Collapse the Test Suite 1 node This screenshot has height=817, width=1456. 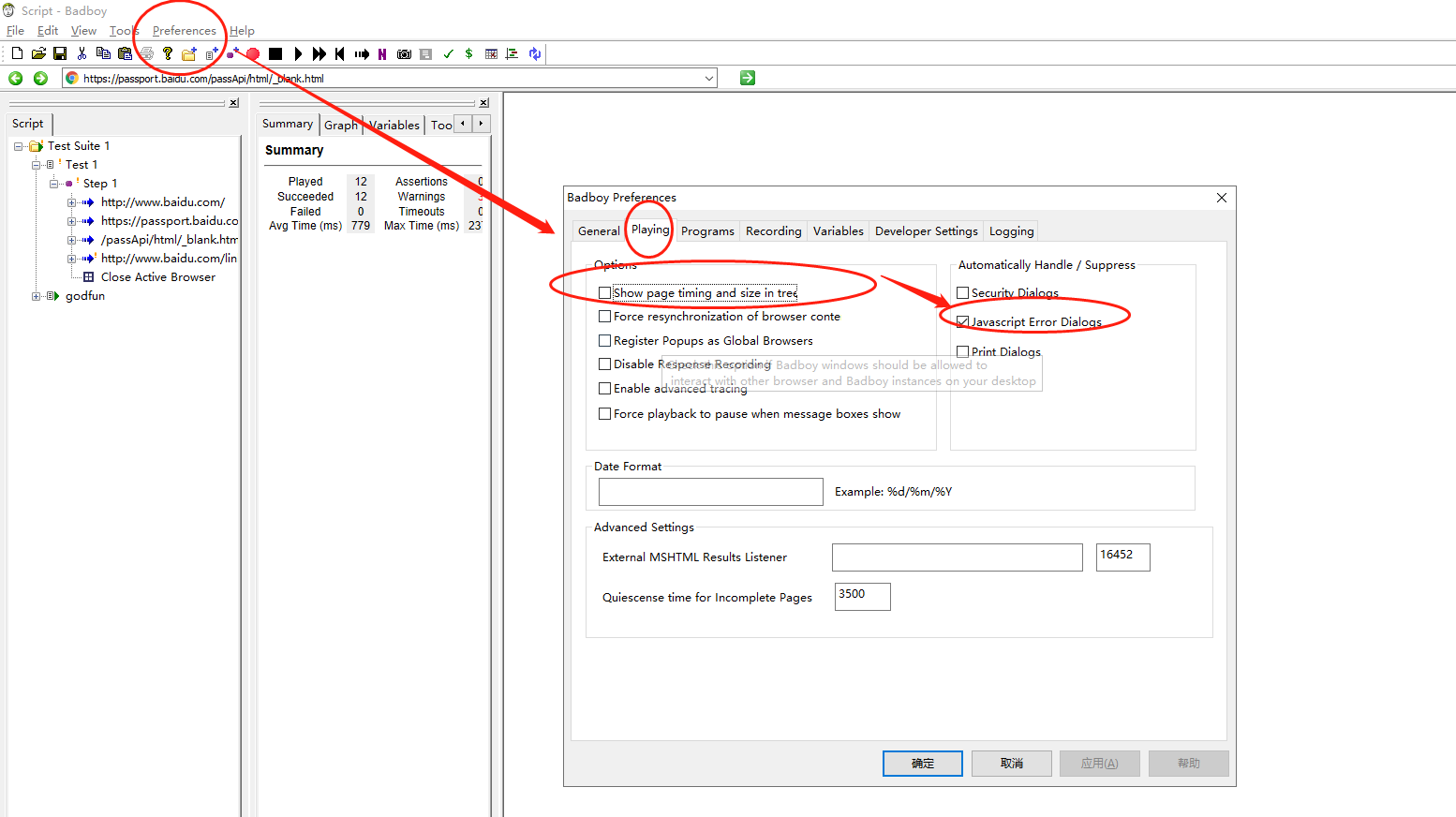click(19, 146)
